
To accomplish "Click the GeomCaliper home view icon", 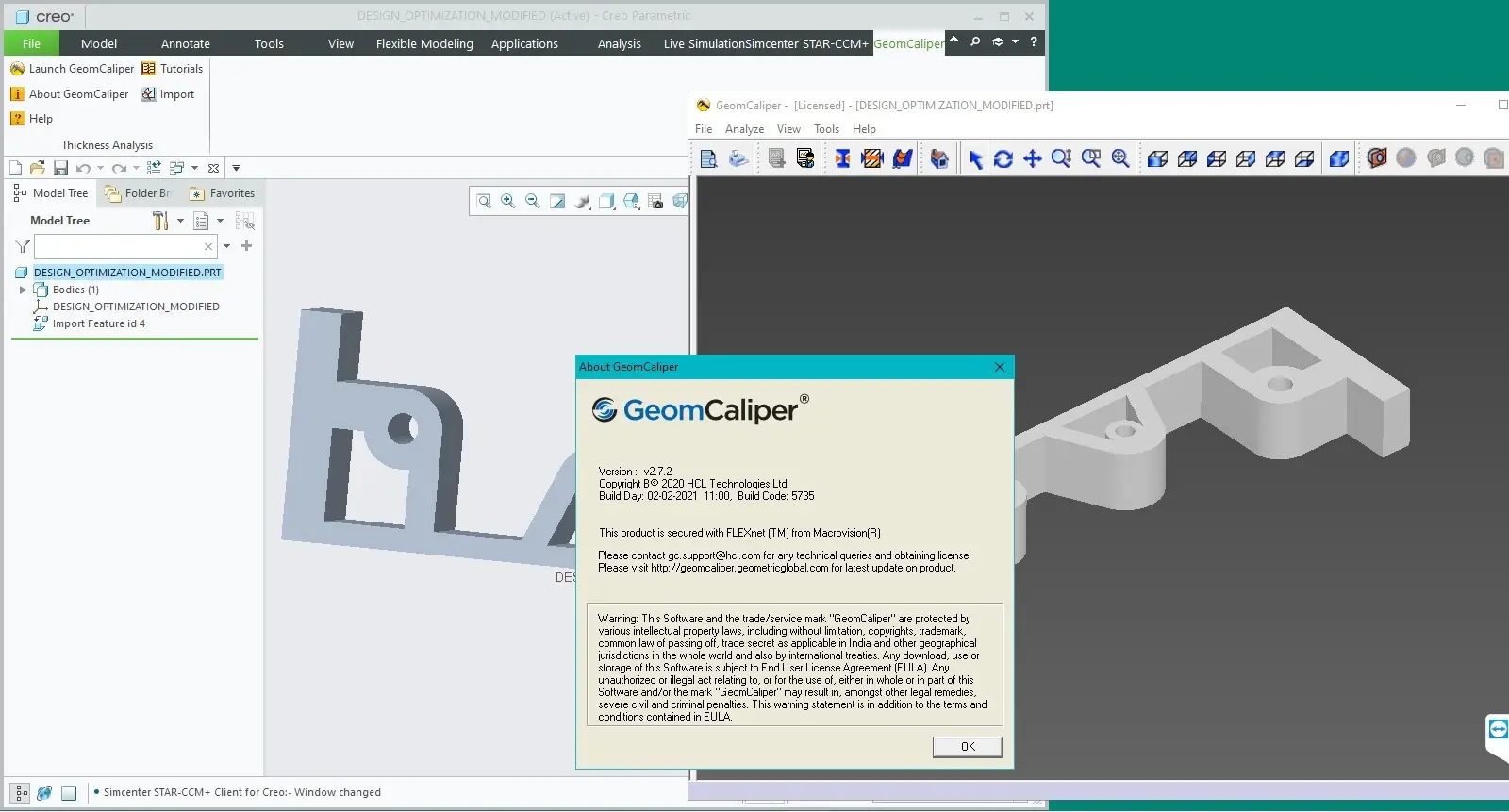I will coord(939,158).
